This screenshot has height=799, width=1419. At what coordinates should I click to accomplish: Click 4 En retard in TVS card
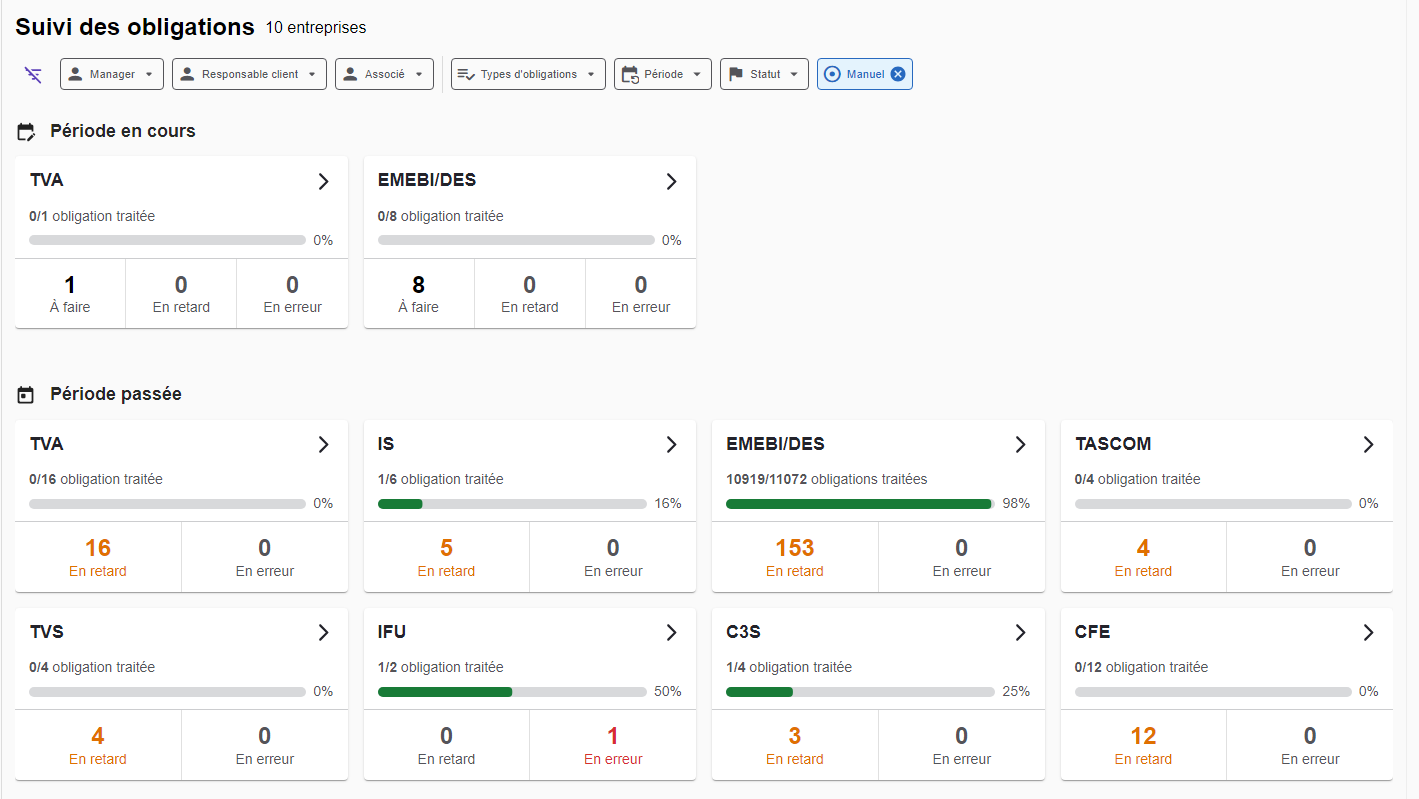click(98, 745)
